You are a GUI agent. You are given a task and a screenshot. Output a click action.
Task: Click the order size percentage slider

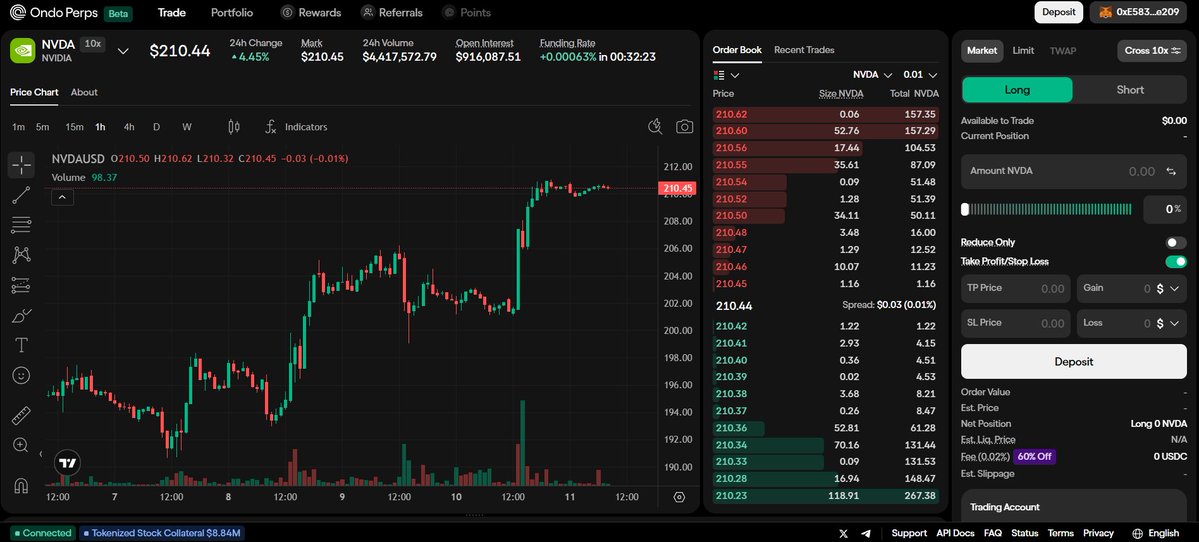tap(1047, 209)
